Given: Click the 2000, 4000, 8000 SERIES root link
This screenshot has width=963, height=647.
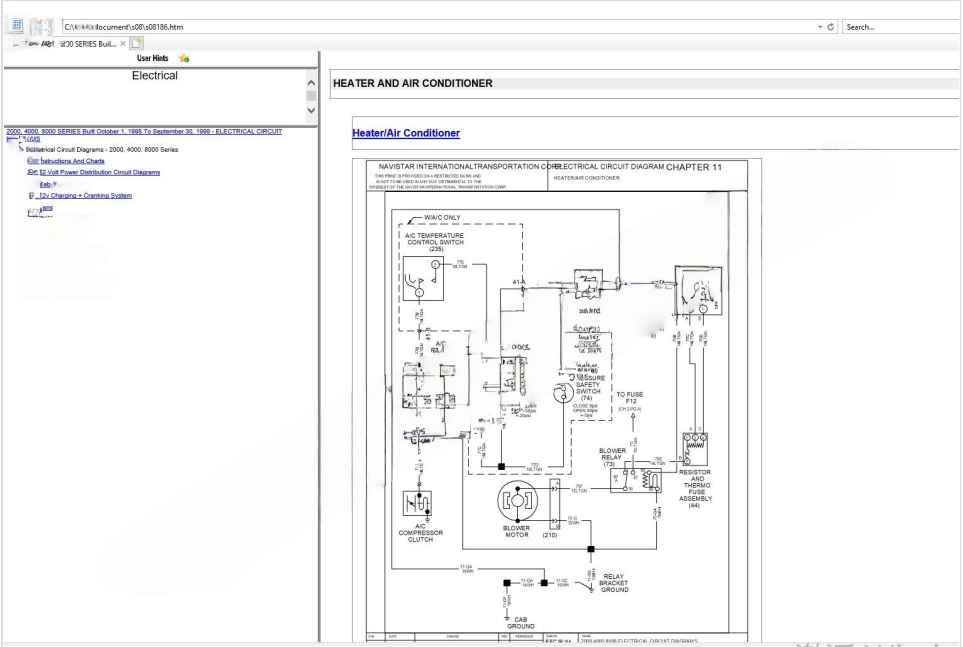Looking at the screenshot, I should click(143, 130).
